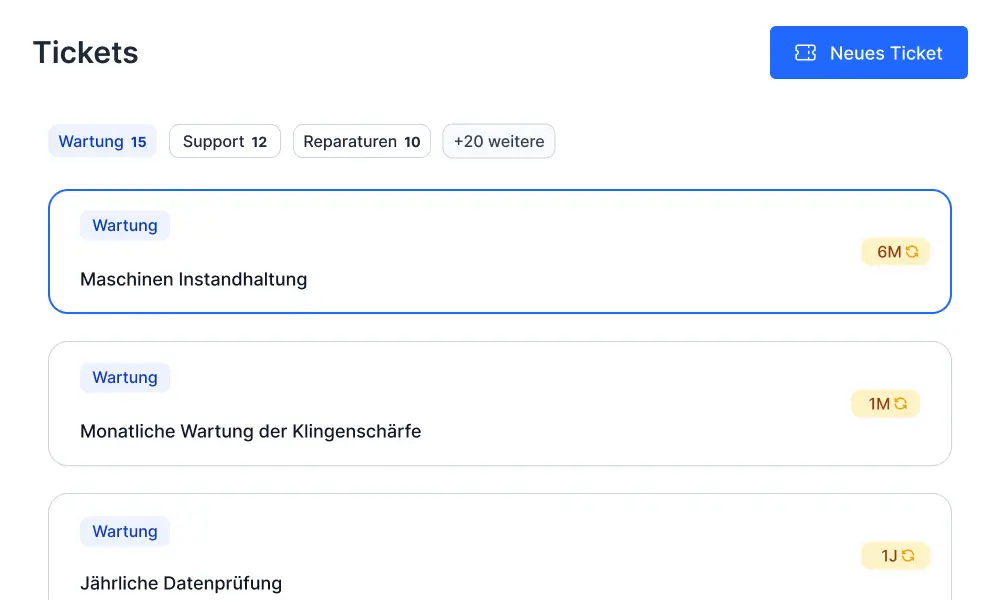Click the Support count badge 12

pyautogui.click(x=259, y=142)
